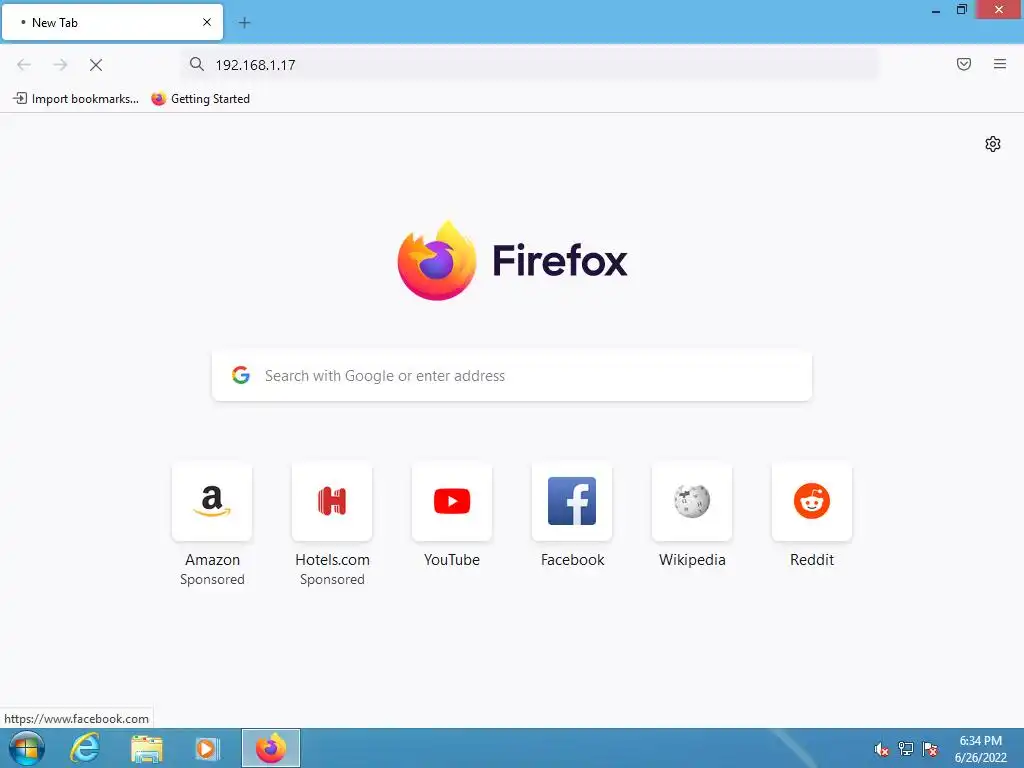
Task: Open Windows Explorer from the taskbar
Action: point(147,748)
